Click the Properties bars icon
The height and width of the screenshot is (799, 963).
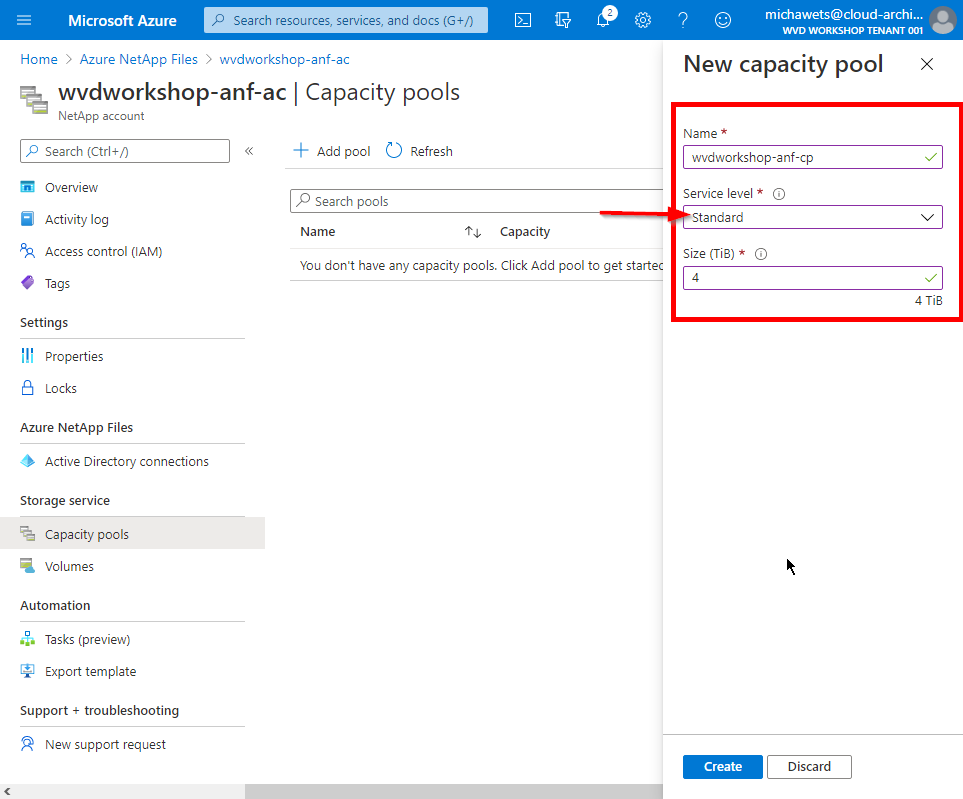point(28,356)
